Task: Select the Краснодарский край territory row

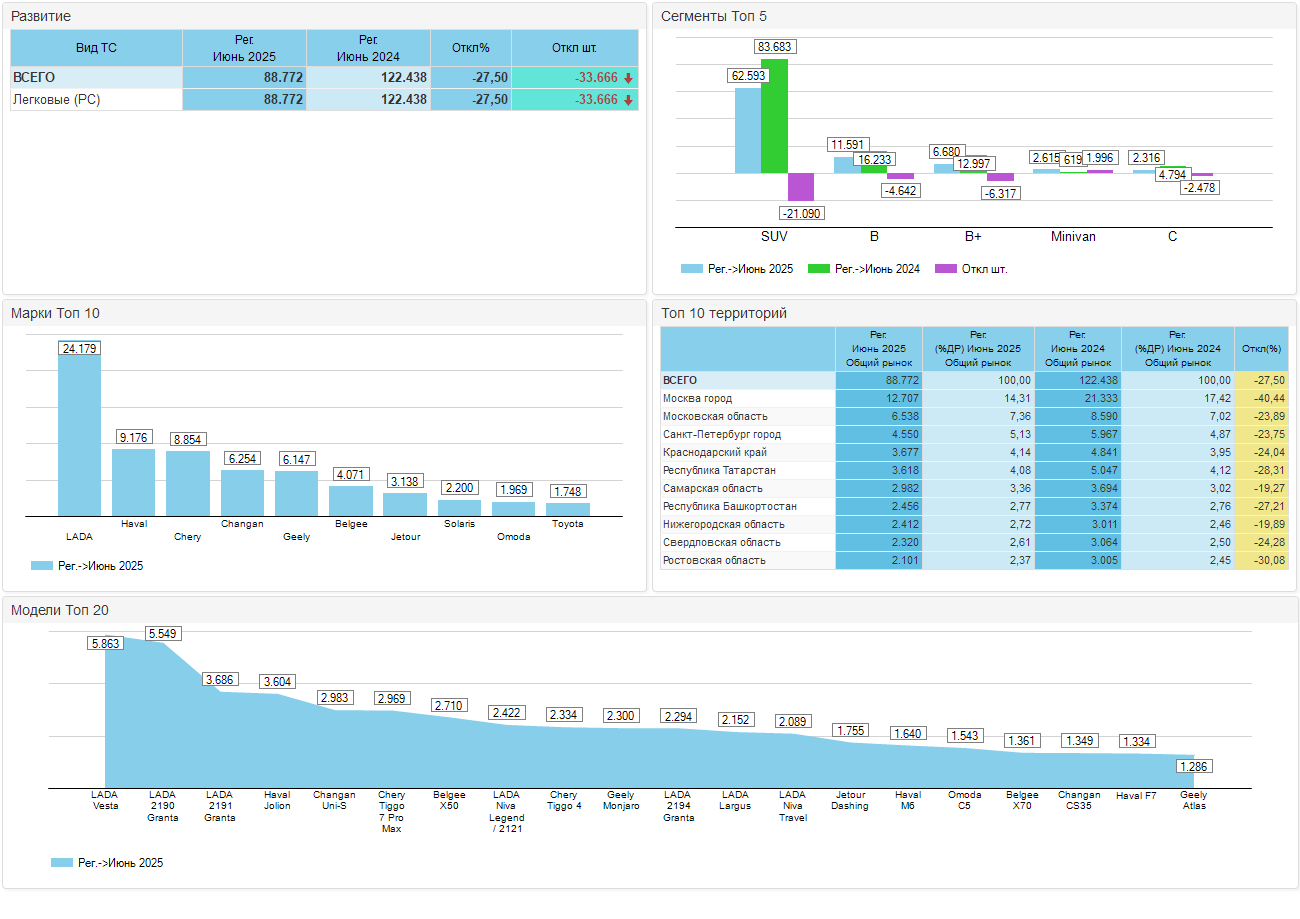Action: [x=973, y=452]
